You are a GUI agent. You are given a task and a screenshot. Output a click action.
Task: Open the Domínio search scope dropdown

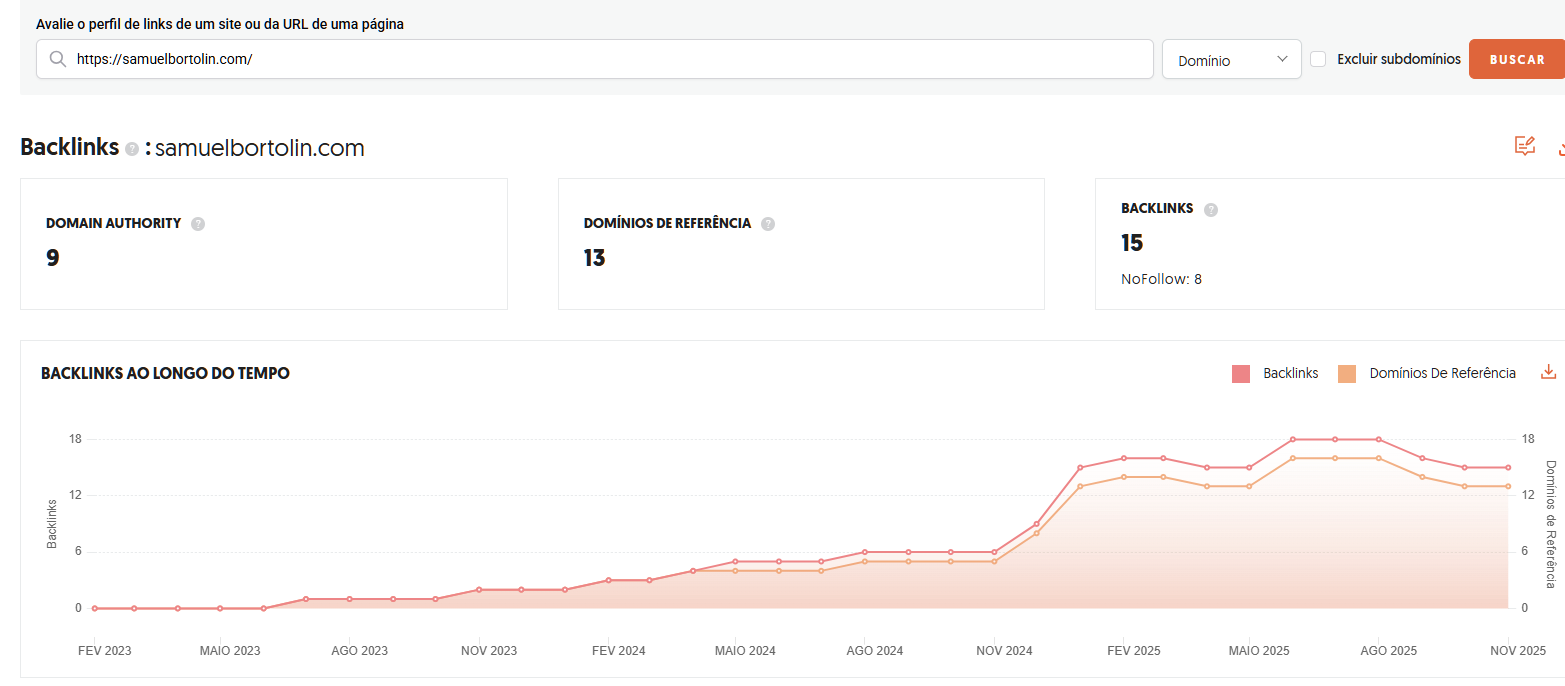[1231, 59]
